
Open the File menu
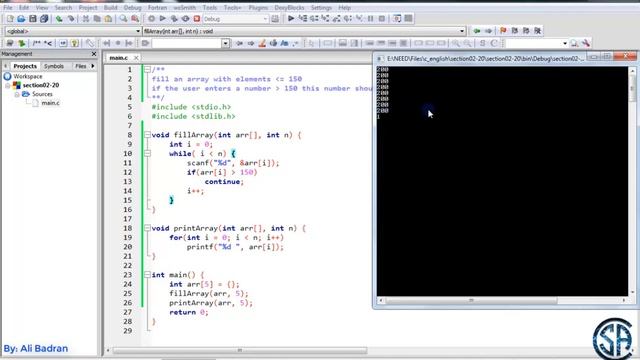(8, 7)
